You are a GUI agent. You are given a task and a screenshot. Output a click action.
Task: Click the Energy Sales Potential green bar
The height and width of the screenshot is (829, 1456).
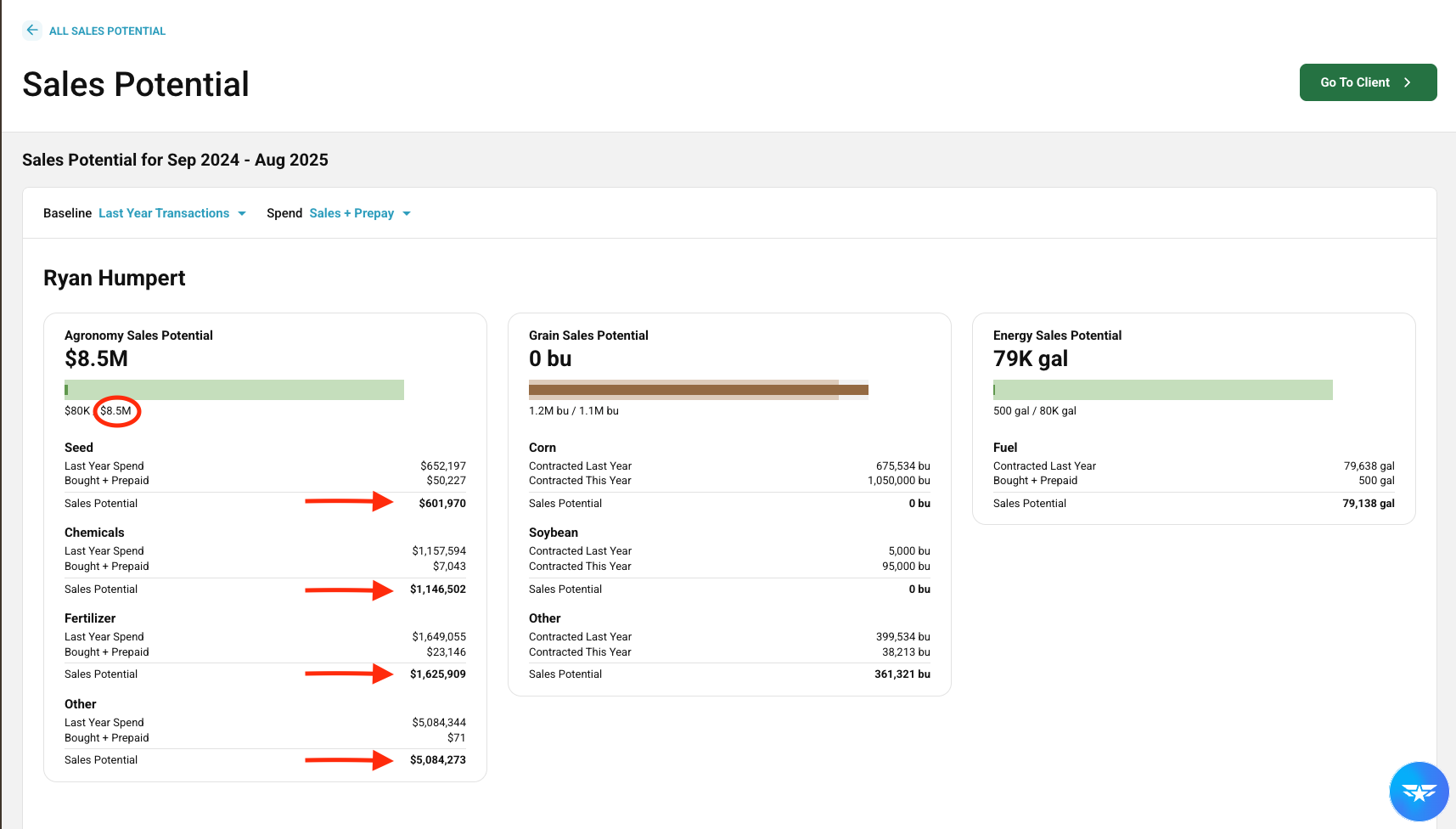click(1163, 390)
